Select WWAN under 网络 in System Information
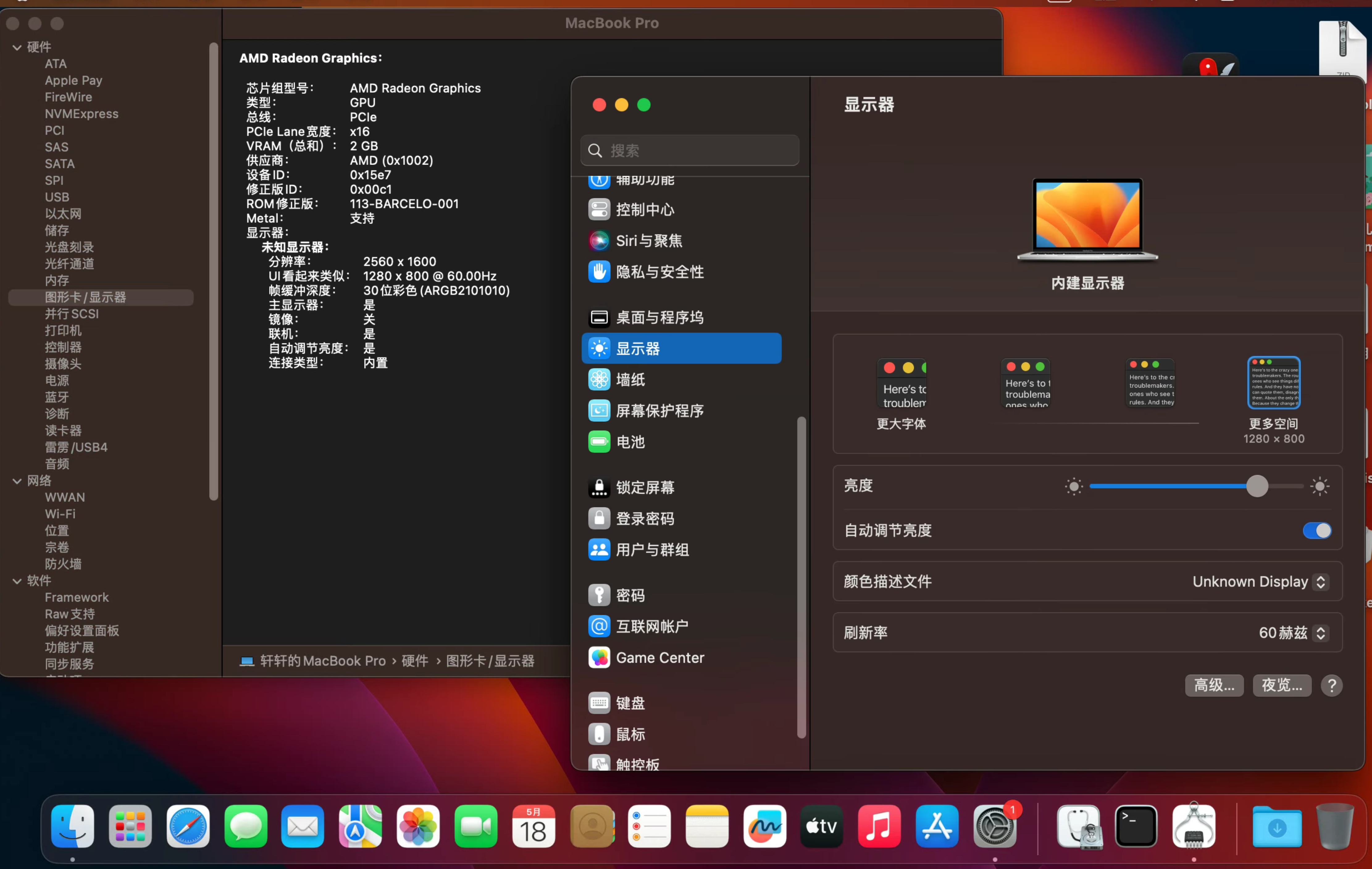Viewport: 1372px width, 869px height. point(65,497)
